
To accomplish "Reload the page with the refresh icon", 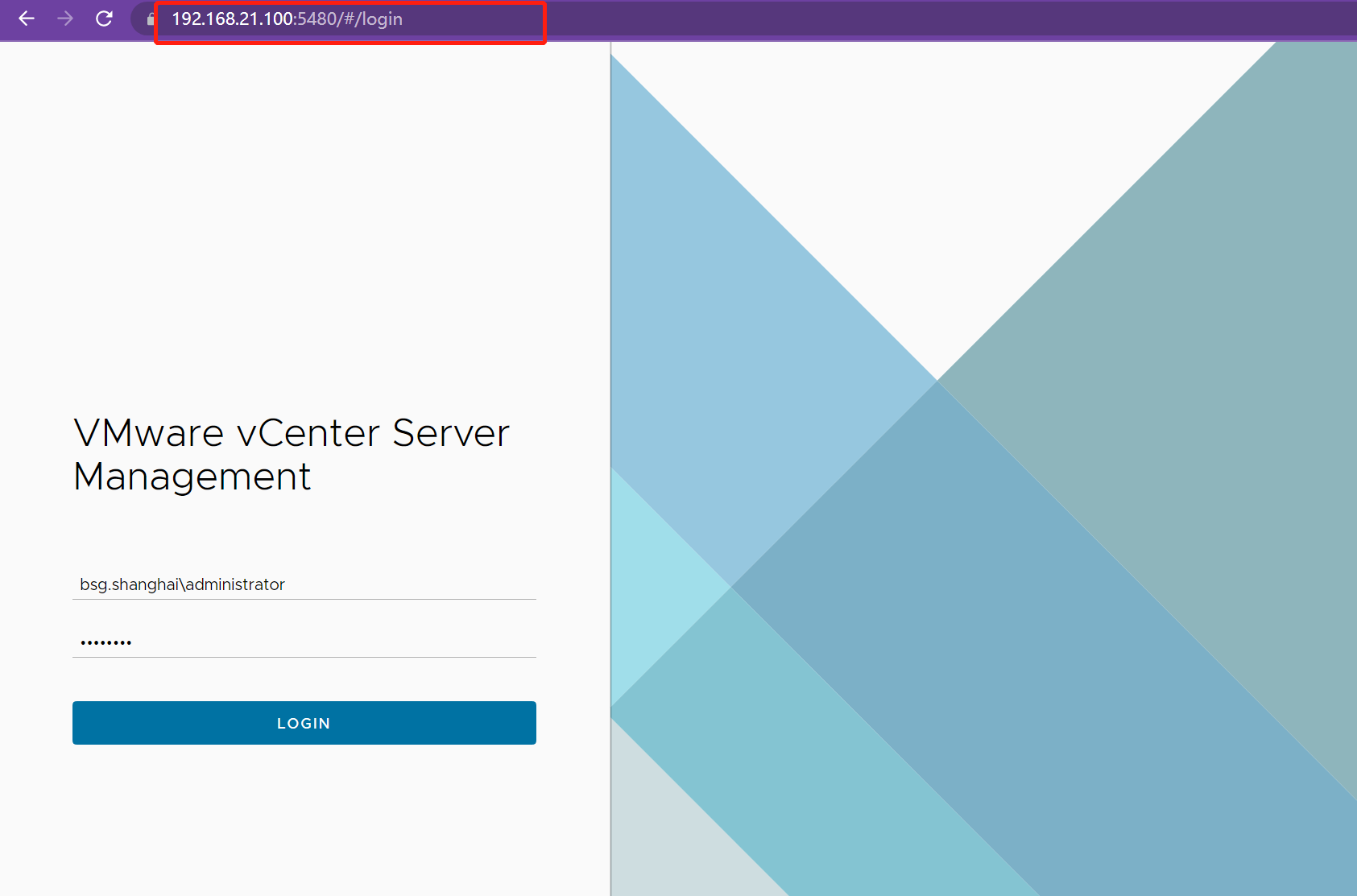I will click(x=104, y=19).
